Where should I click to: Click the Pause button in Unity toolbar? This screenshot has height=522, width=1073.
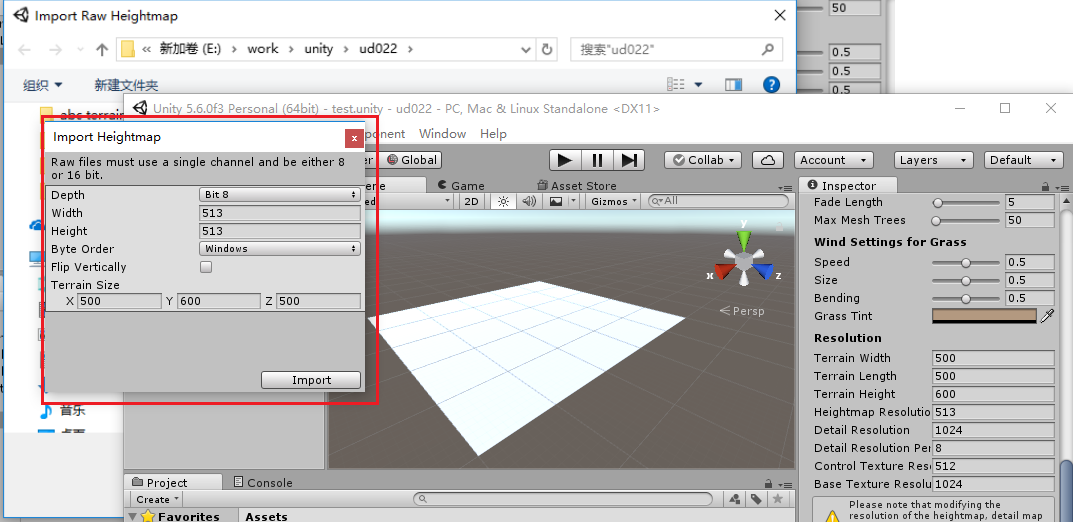(x=597, y=160)
